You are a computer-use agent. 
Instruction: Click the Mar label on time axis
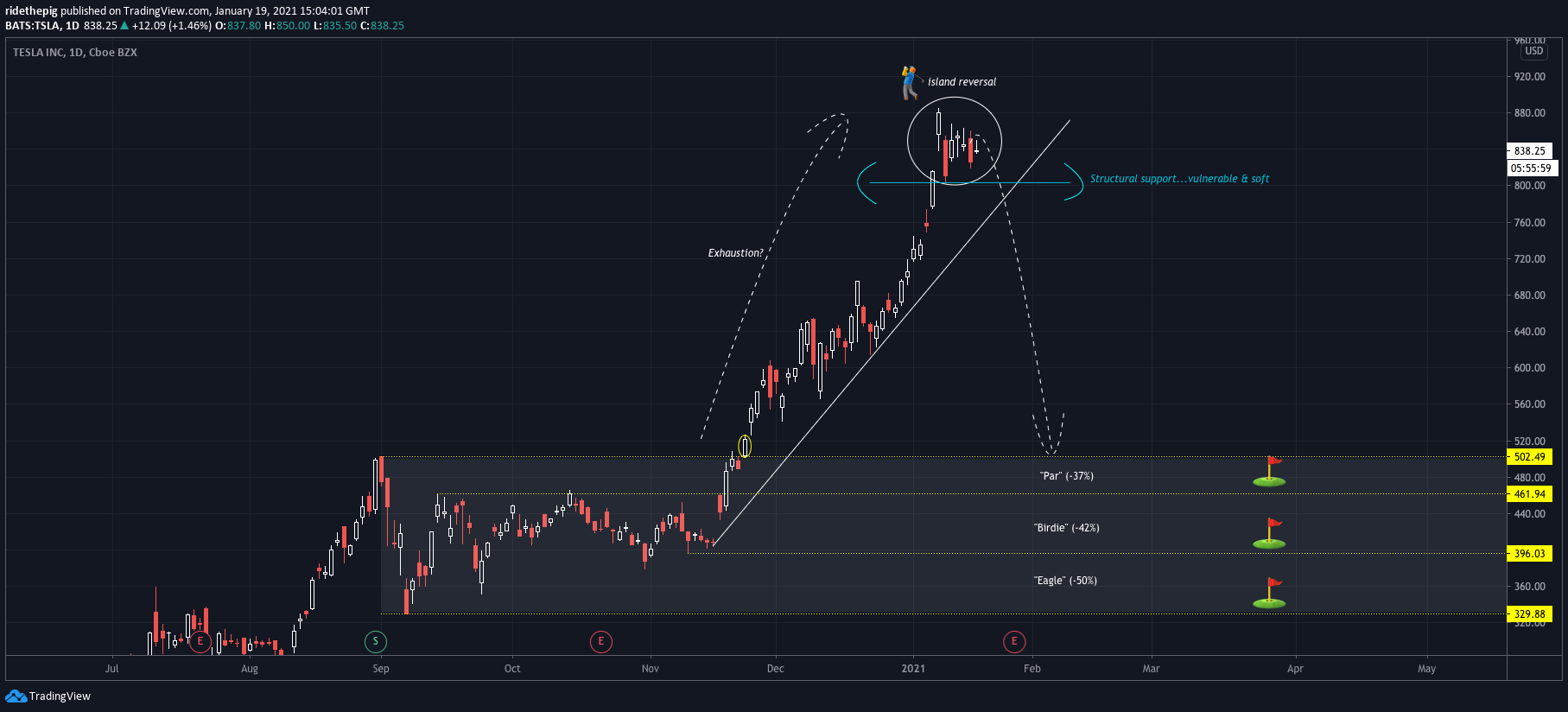pos(1152,669)
